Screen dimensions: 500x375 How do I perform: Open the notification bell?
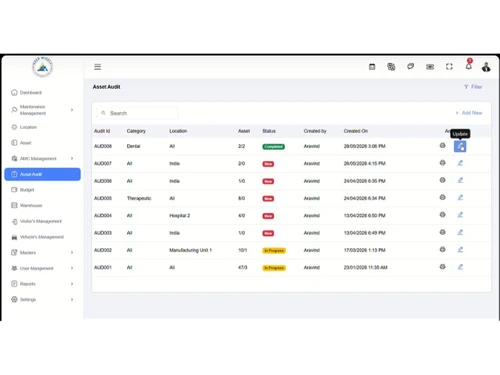tap(469, 66)
